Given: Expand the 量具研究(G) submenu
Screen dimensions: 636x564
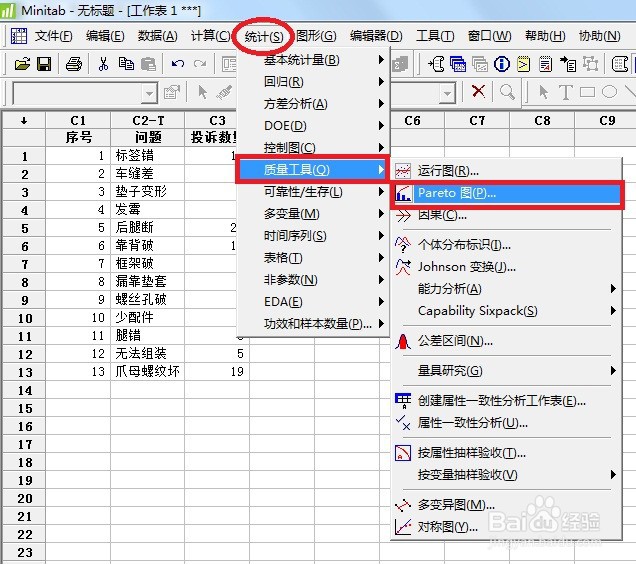Looking at the screenshot, I should (506, 370).
